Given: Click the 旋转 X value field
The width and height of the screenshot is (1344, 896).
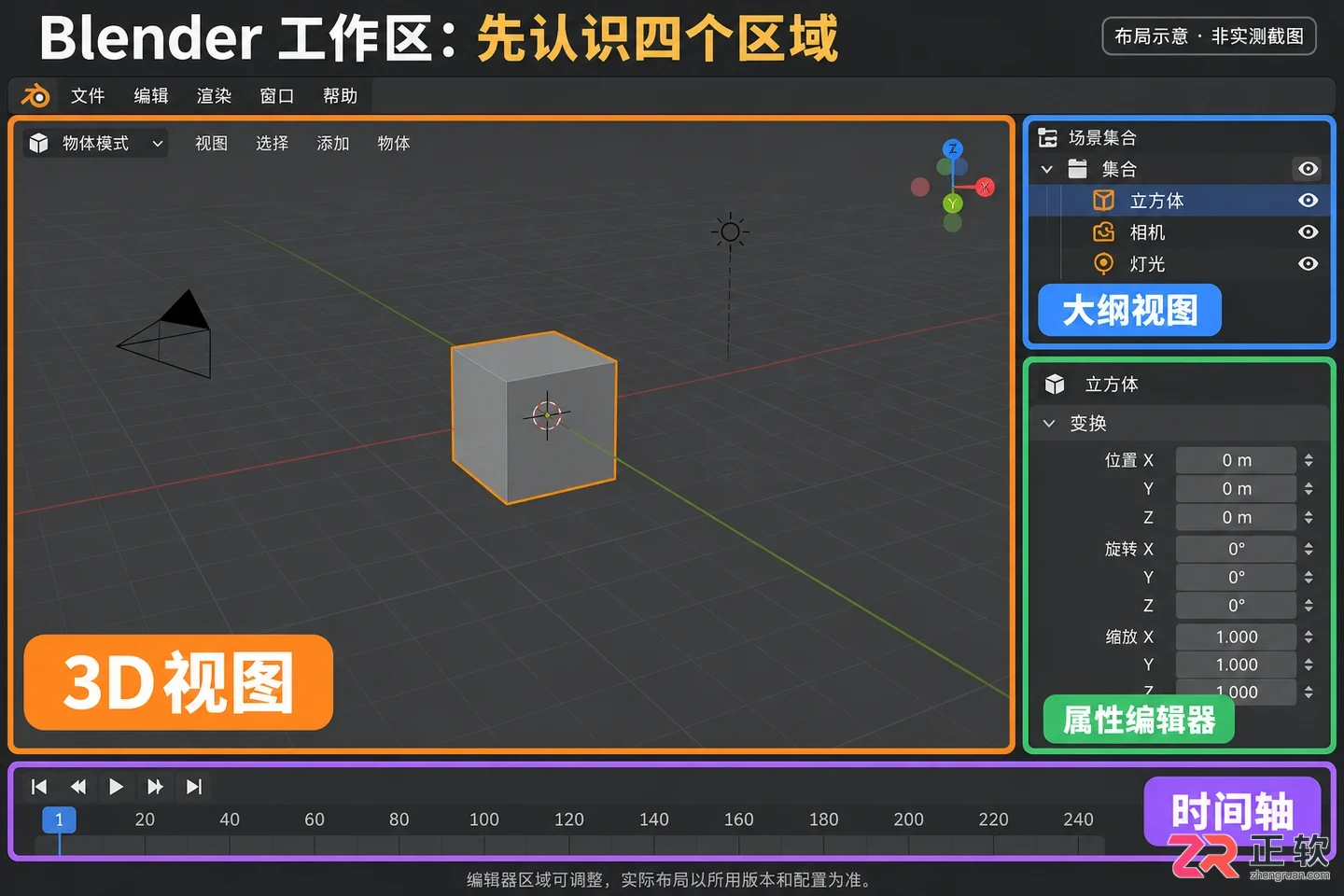Looking at the screenshot, I should pos(1237,549).
